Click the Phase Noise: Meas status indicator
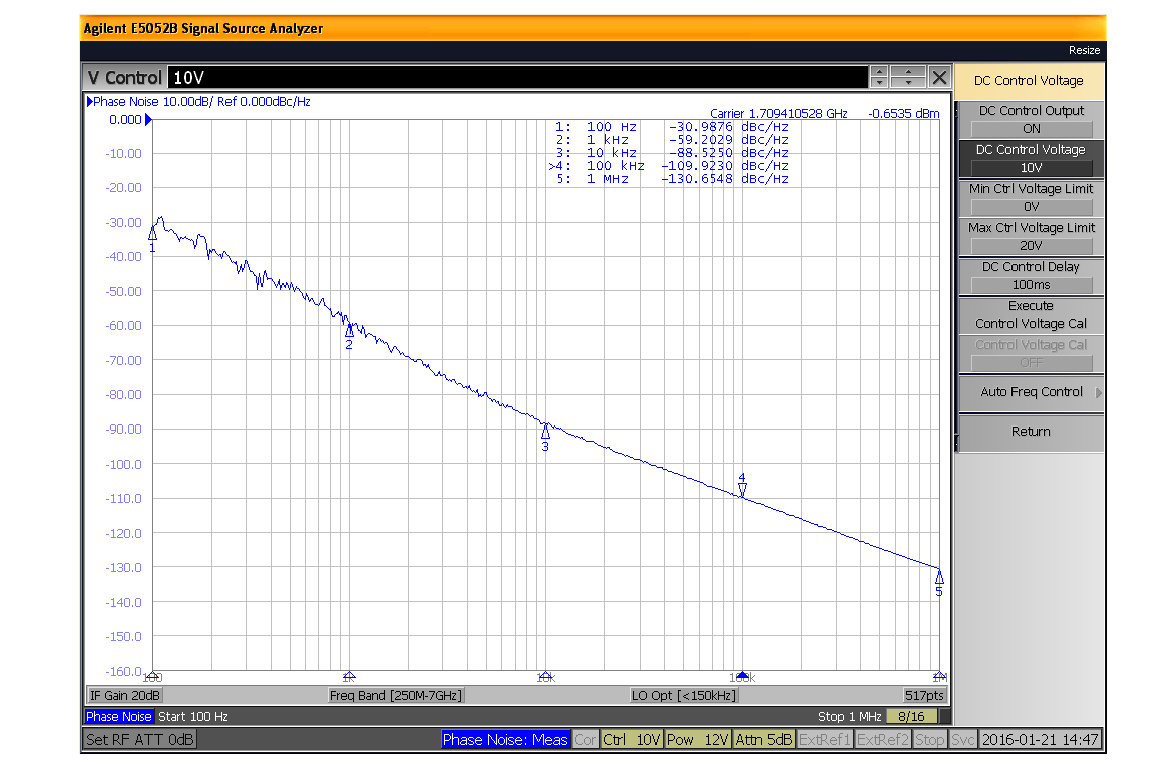 click(504, 739)
